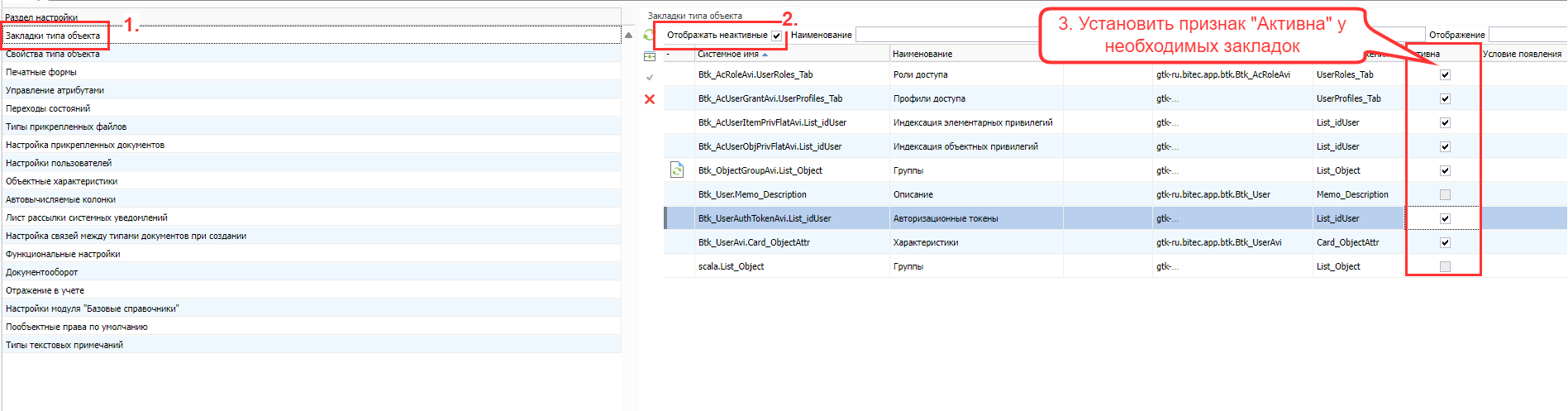This screenshot has width=1568, height=411.
Task: Sort by the "Системное имя" column header
Action: click(728, 55)
